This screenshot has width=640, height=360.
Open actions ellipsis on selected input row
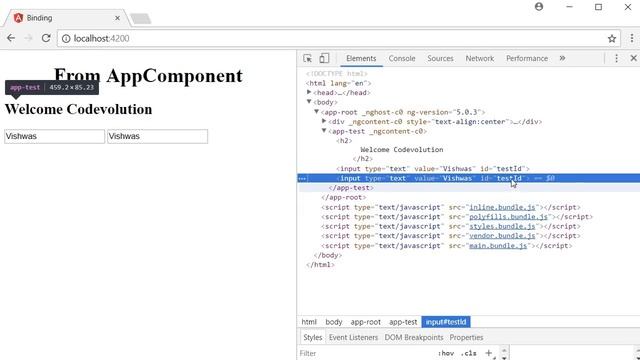point(302,178)
